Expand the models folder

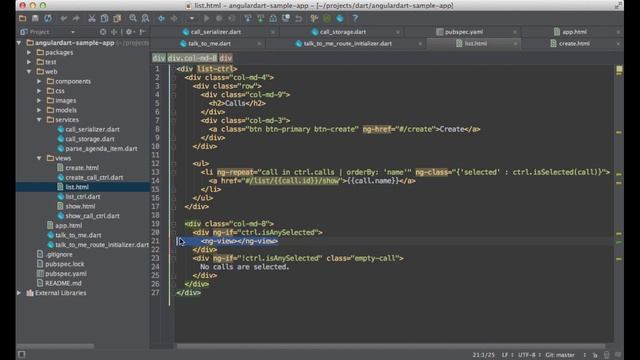(39, 110)
